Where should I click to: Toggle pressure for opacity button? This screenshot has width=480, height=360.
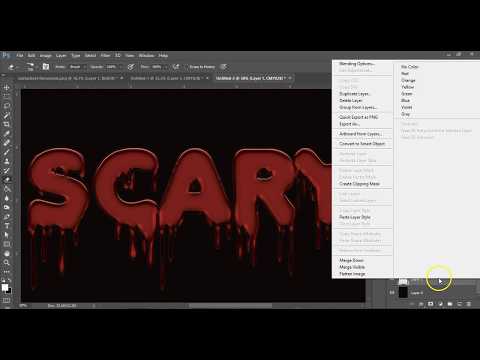131,67
